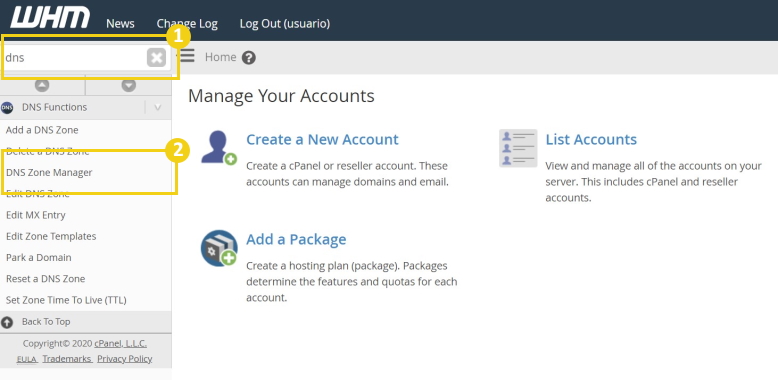Go to Home breadcrumb
Viewport: 778px width, 380px height.
[220, 57]
